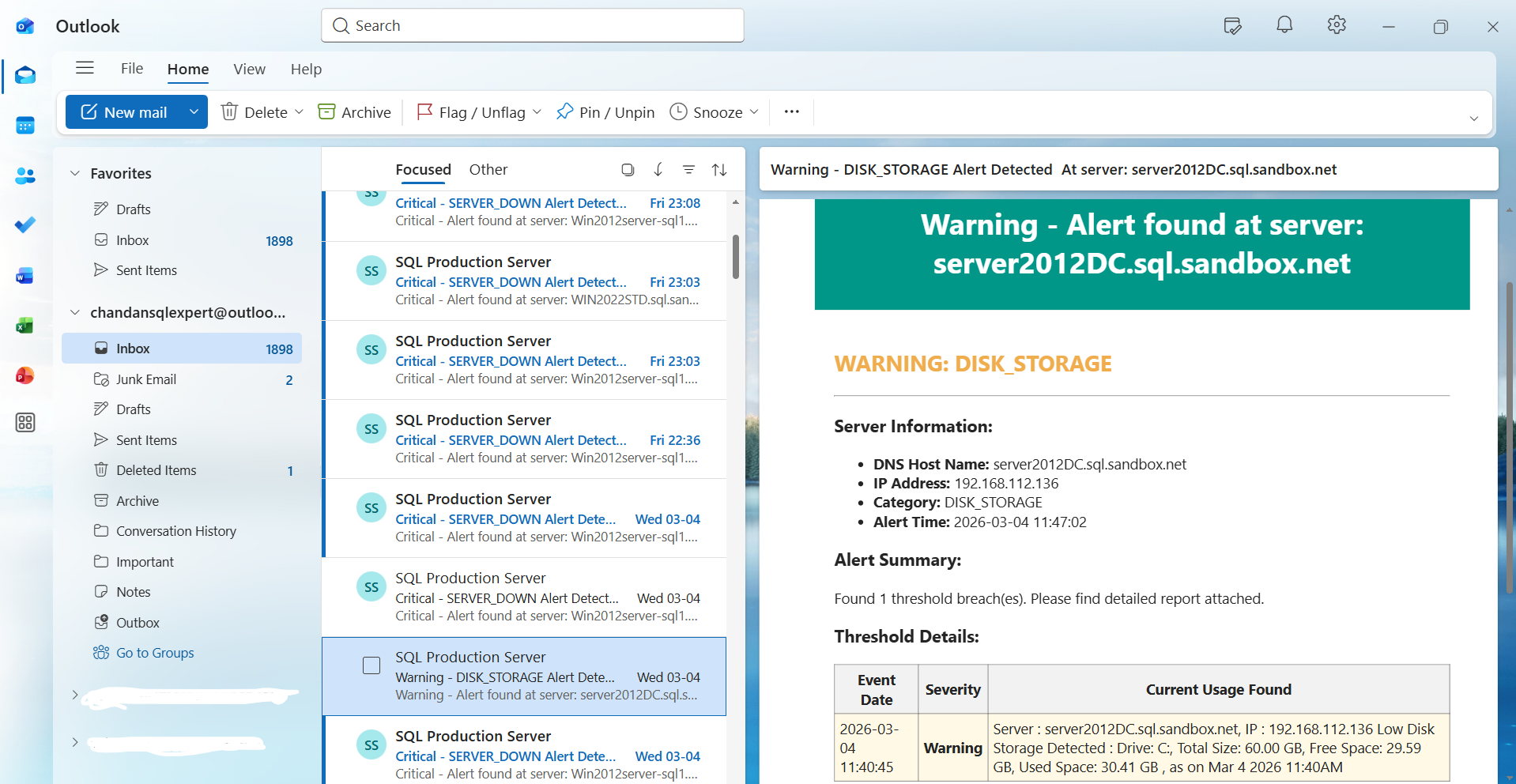
Task: Open the notifications bell
Action: [x=1283, y=24]
